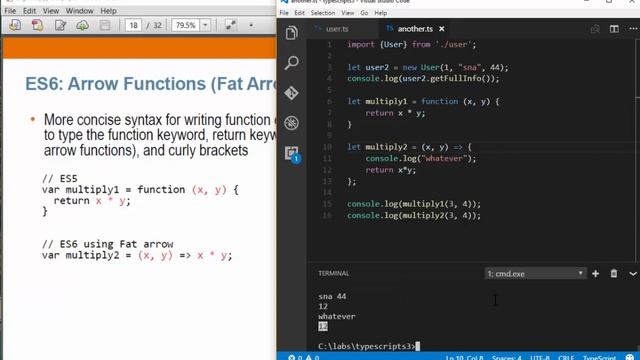Image resolution: width=640 pixels, height=360 pixels.
Task: Open the PDF toolbar's small arrow to the right of the diagonal double-arrow icon
Action: [x=251, y=25]
